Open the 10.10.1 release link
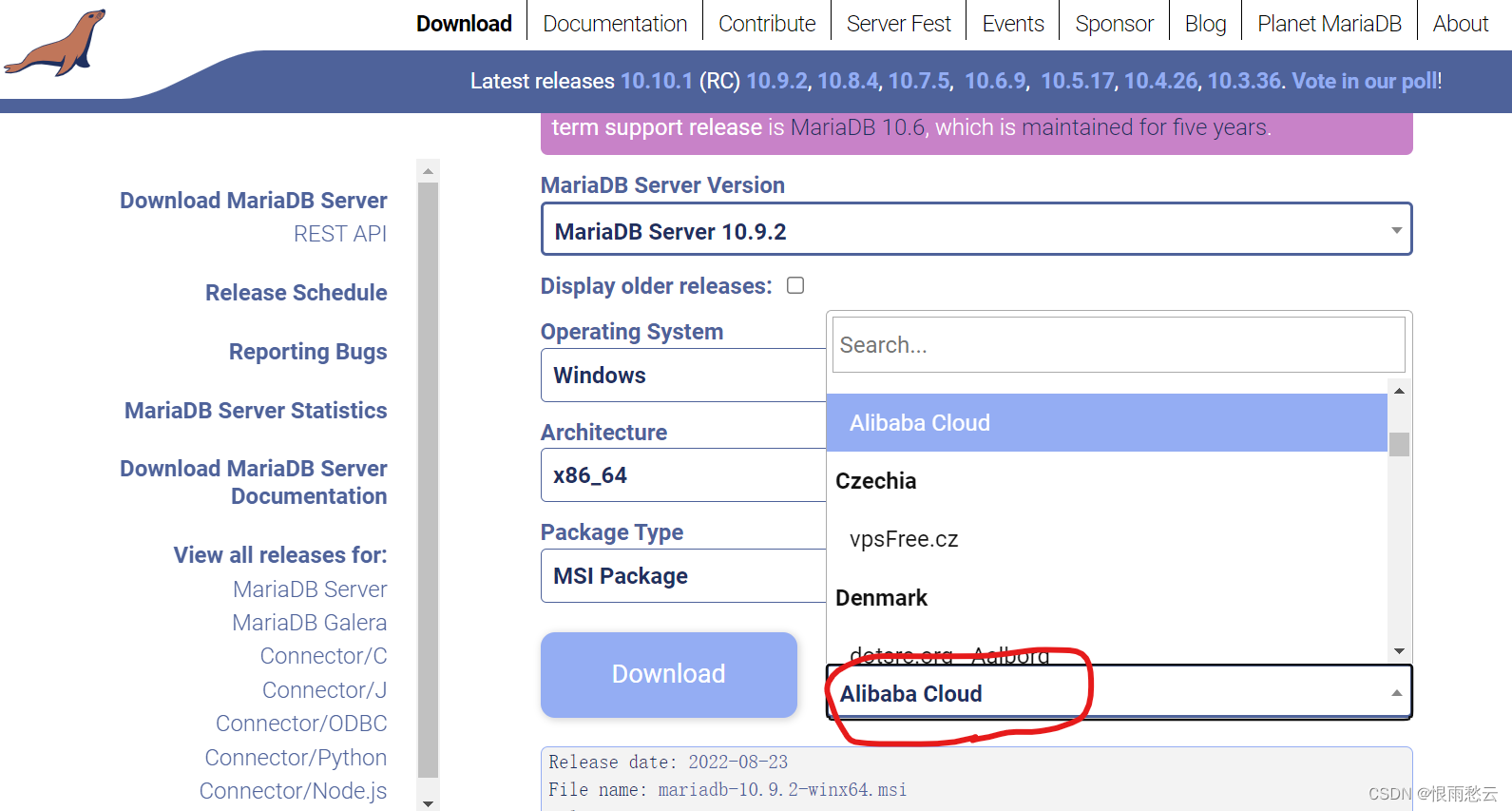Viewport: 1512px width, 811px height. coord(657,81)
